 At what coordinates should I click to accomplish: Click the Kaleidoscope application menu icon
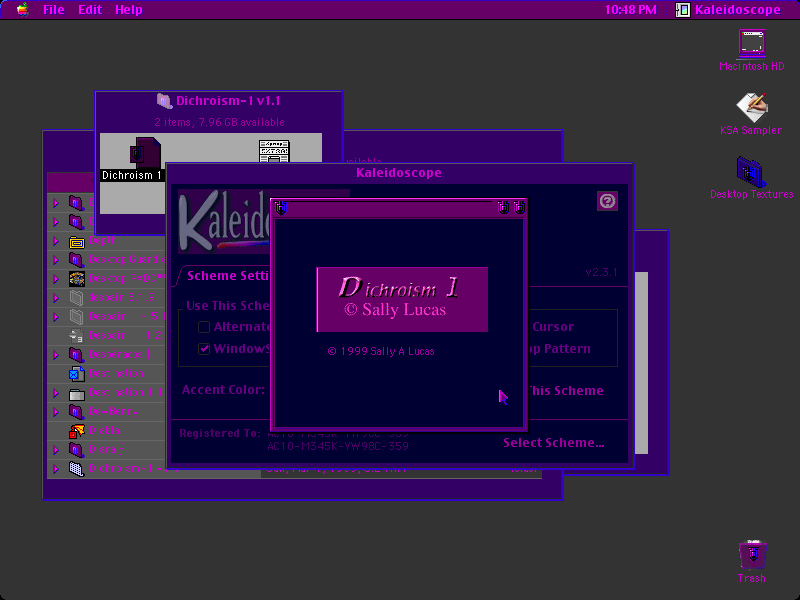[683, 9]
